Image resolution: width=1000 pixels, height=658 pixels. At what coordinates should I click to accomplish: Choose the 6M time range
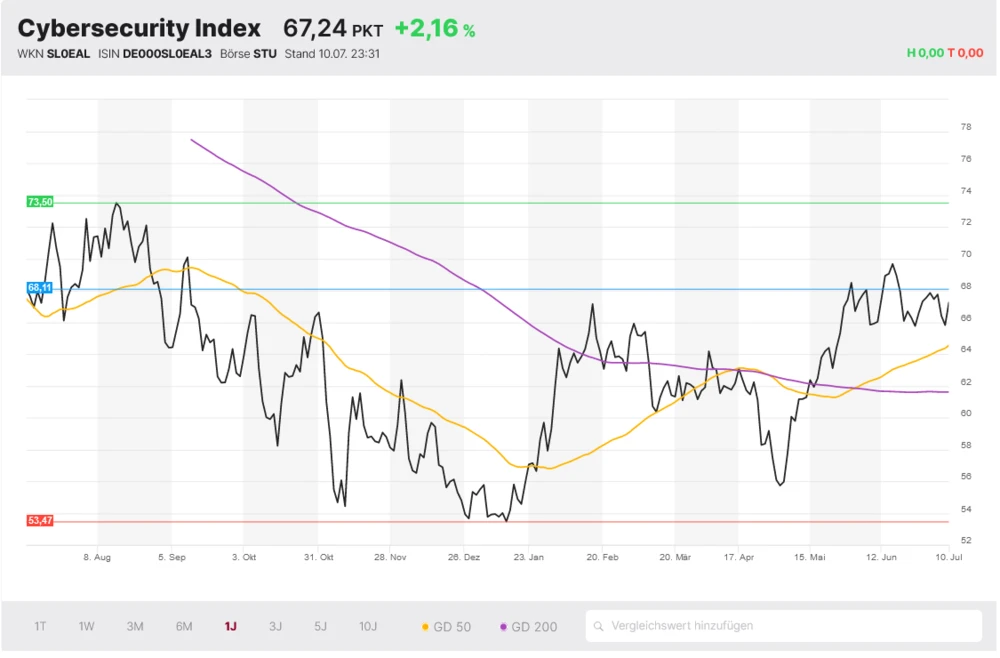pos(184,627)
